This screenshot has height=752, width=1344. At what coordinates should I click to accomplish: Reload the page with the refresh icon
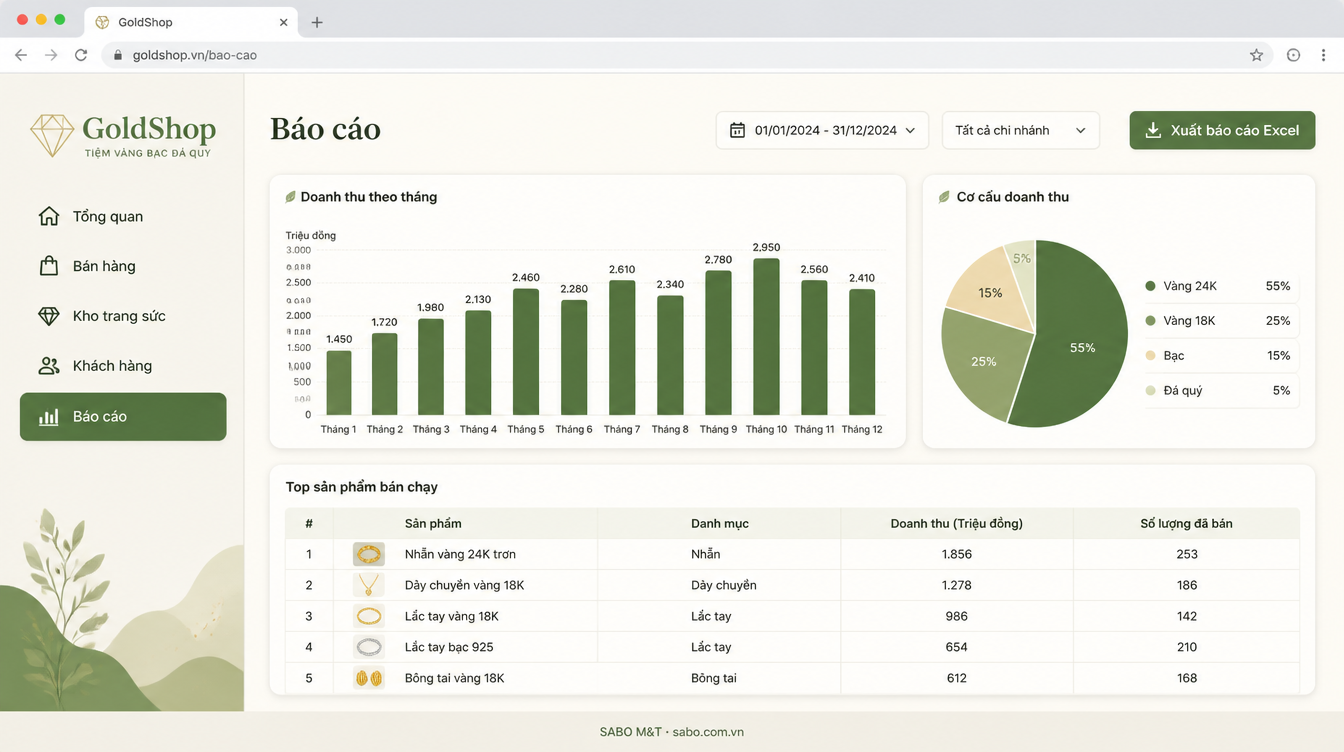pos(81,55)
